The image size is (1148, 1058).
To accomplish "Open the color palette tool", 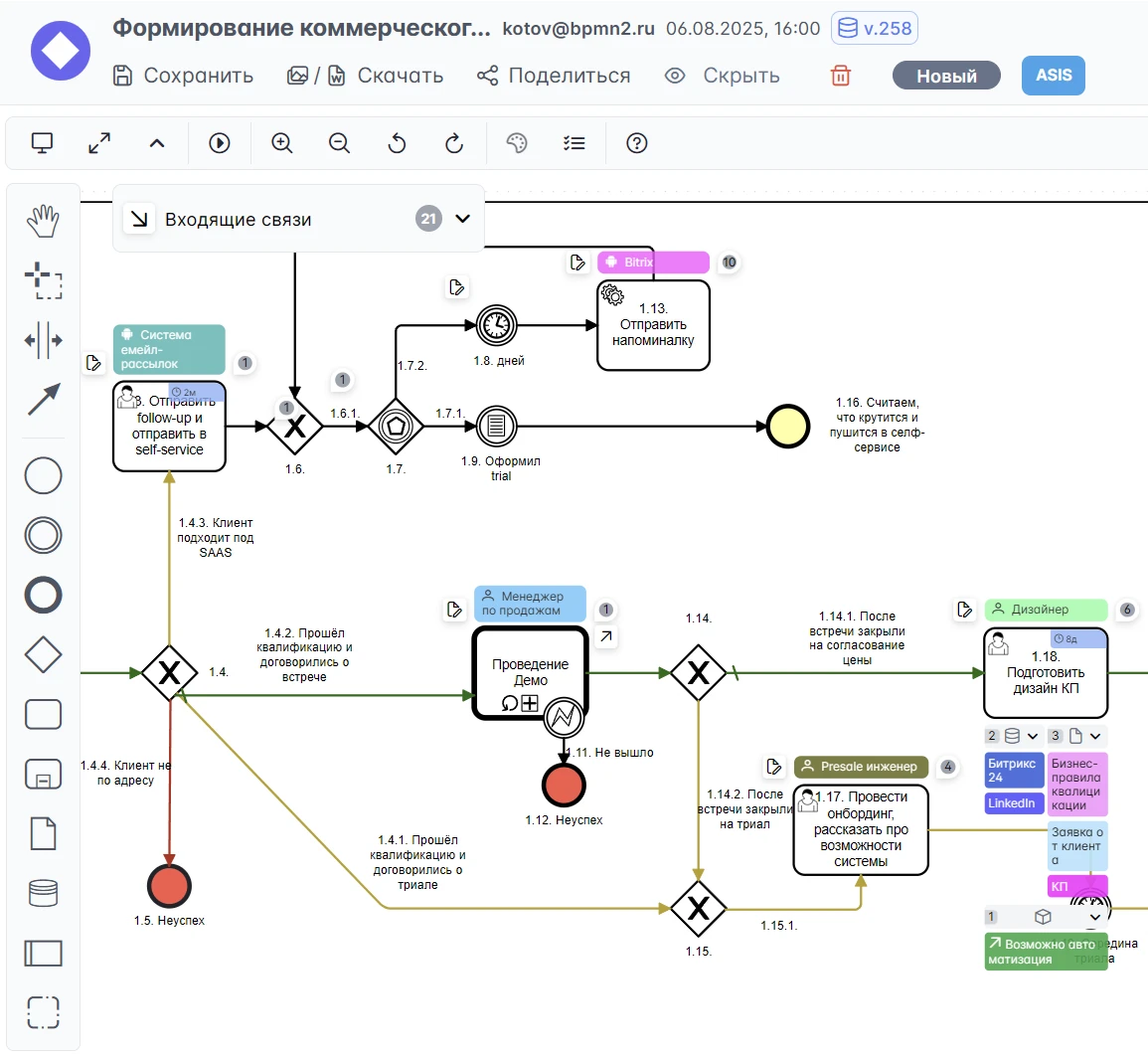I will click(517, 143).
